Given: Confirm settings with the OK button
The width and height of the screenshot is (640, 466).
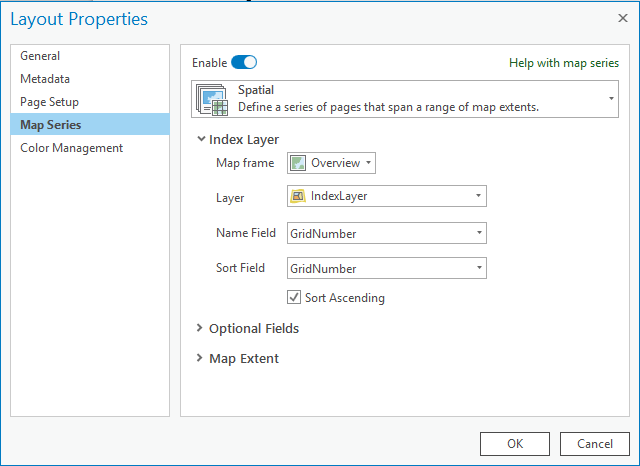Looking at the screenshot, I should (x=515, y=444).
